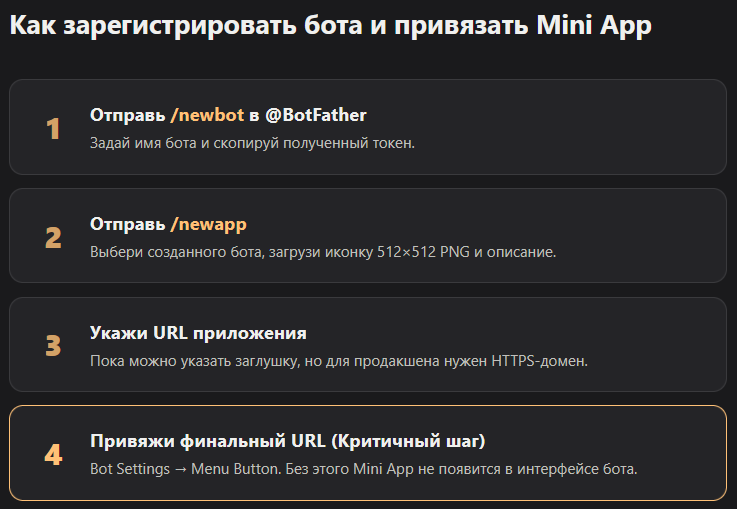Select title 'Привяжи финальный URL (Критичный шаг)'
The image size is (737, 509).
[x=288, y=441]
